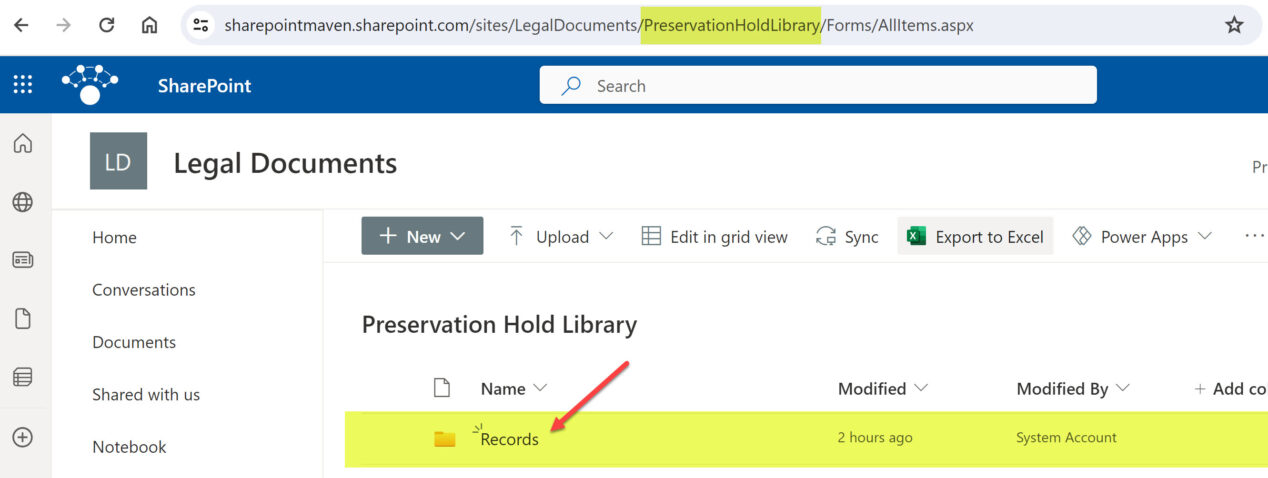Image resolution: width=1268 pixels, height=478 pixels.
Task: Select Shared with us in navigation
Action: pos(146,394)
